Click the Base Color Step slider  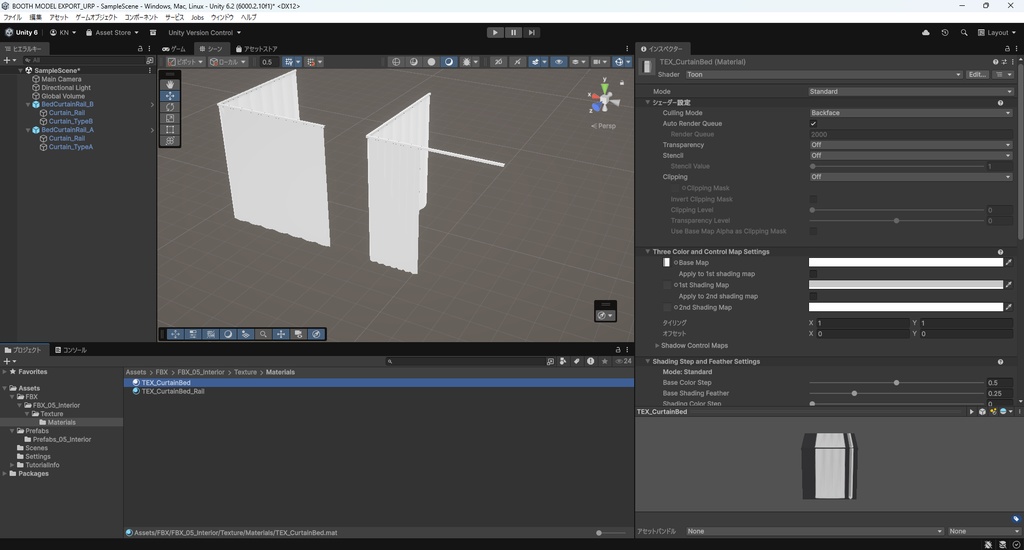pyautogui.click(x=896, y=383)
